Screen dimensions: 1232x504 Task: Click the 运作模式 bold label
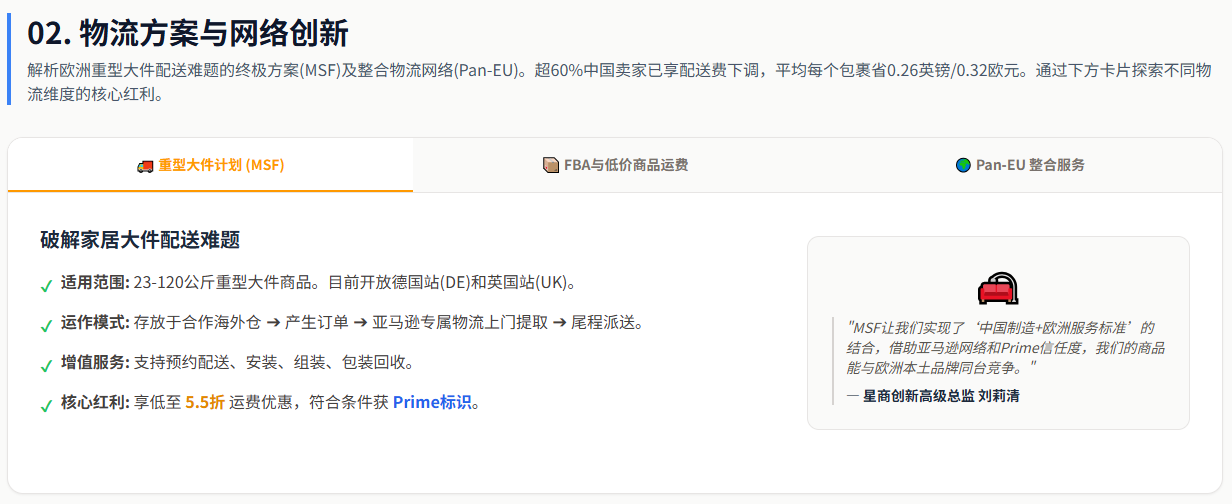click(x=95, y=323)
